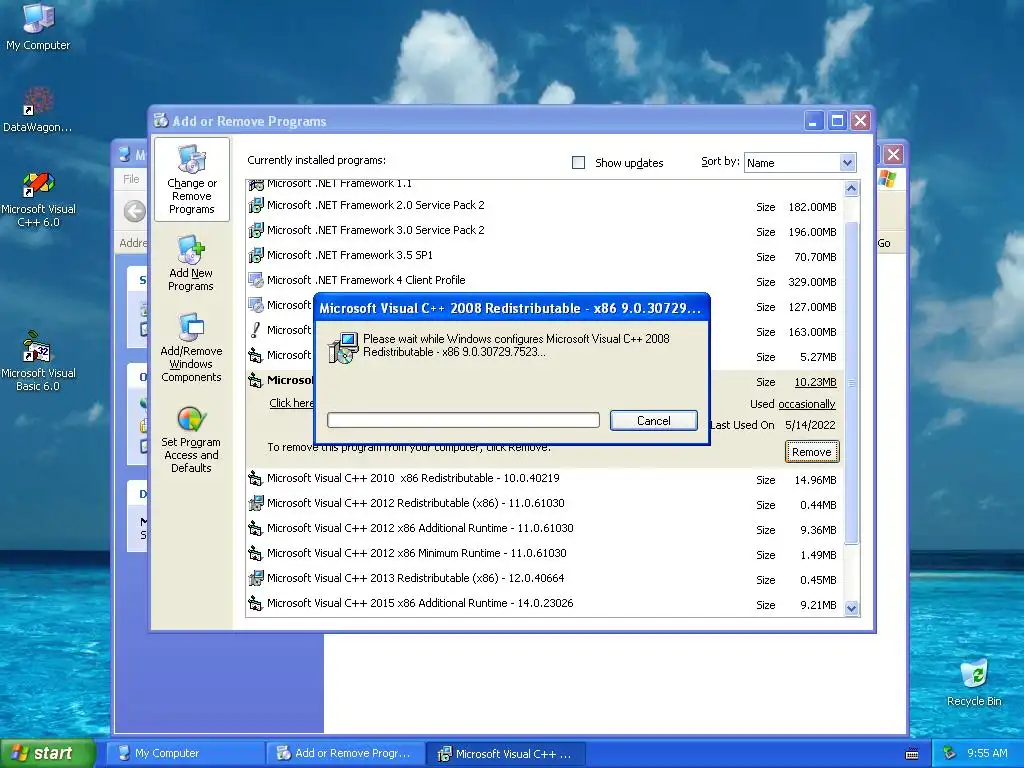Click scrollbar down arrow in program list
The height and width of the screenshot is (768, 1024).
point(851,608)
